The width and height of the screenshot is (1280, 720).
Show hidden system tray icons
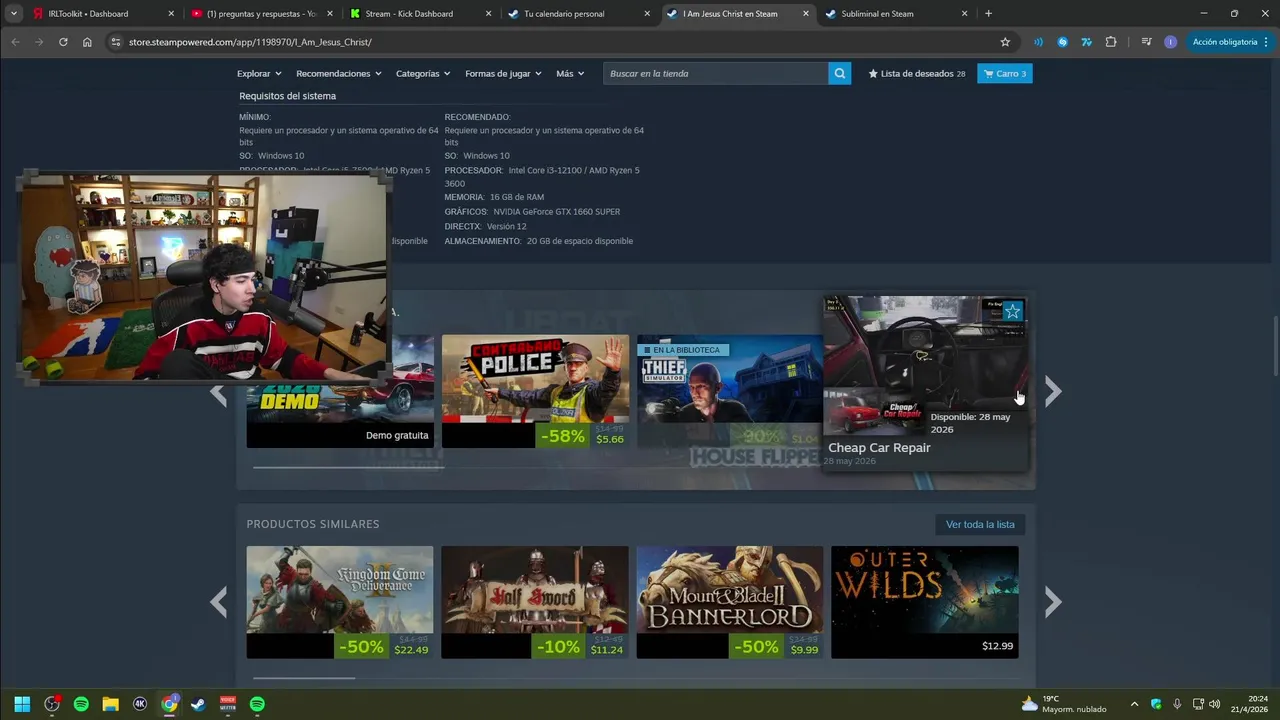click(1134, 704)
